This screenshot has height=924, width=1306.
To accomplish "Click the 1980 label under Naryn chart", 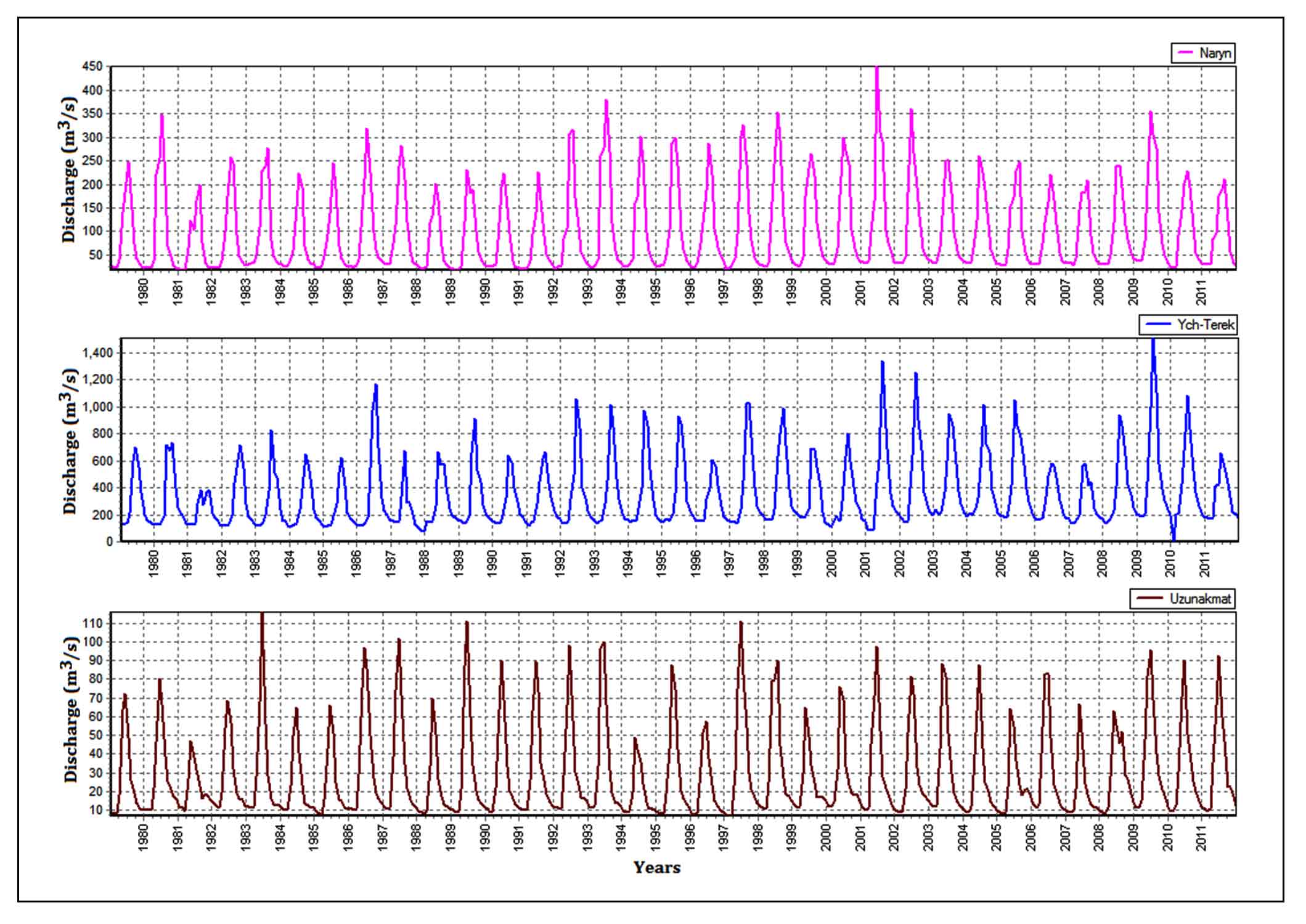I will click(x=144, y=291).
